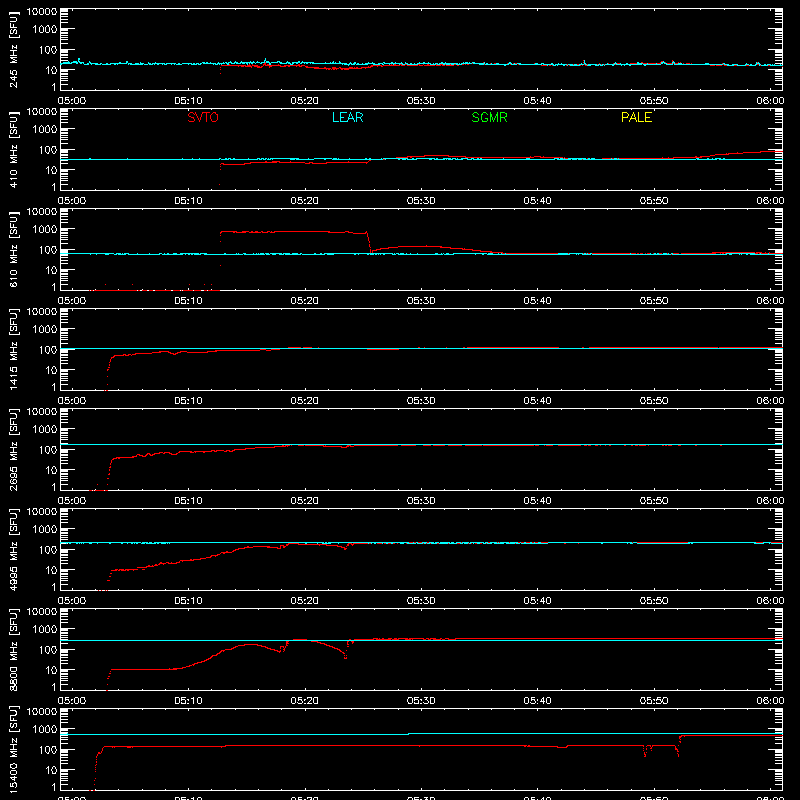Click the 1000 y-axis value in 15400 MHz panel

[x=45, y=730]
